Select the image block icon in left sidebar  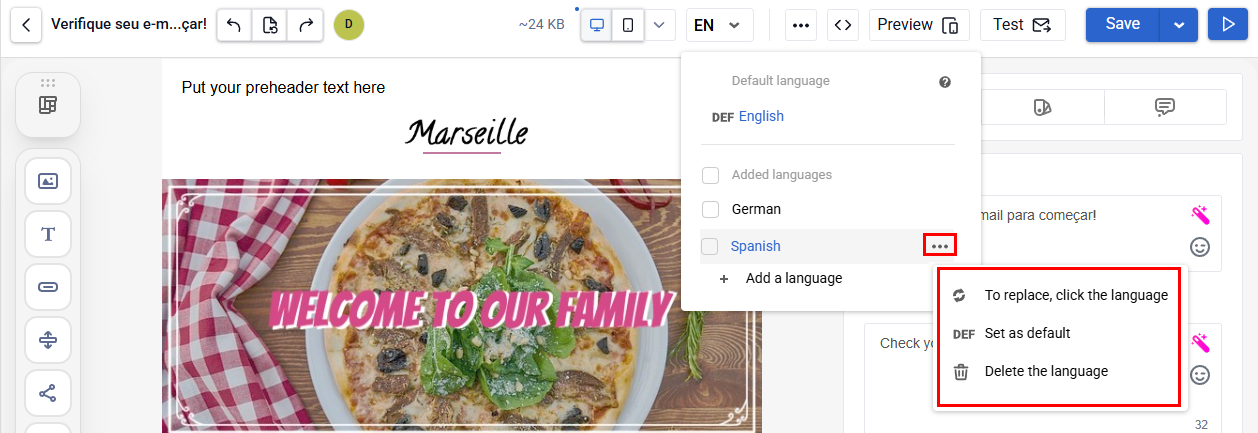(x=48, y=181)
